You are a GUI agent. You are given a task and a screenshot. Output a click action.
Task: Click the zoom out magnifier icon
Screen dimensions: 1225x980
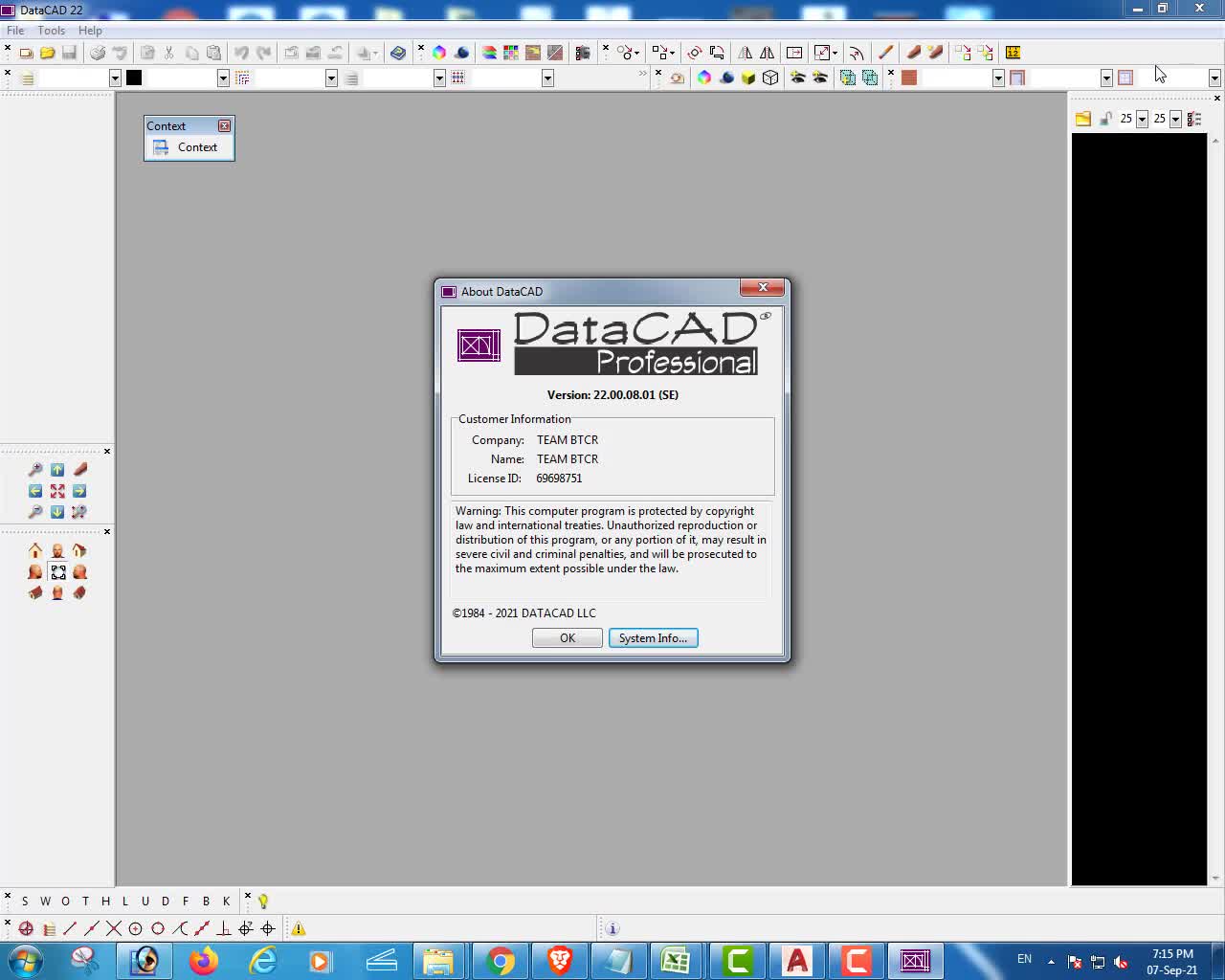pos(35,512)
